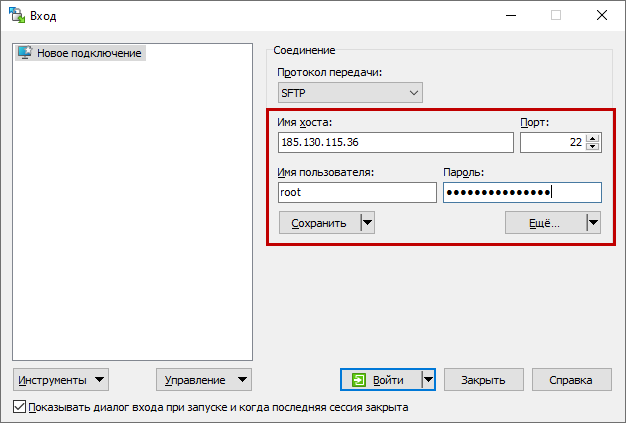Screen dimensions: 626x423
Task: Select New connection item in site list
Action: (90, 53)
